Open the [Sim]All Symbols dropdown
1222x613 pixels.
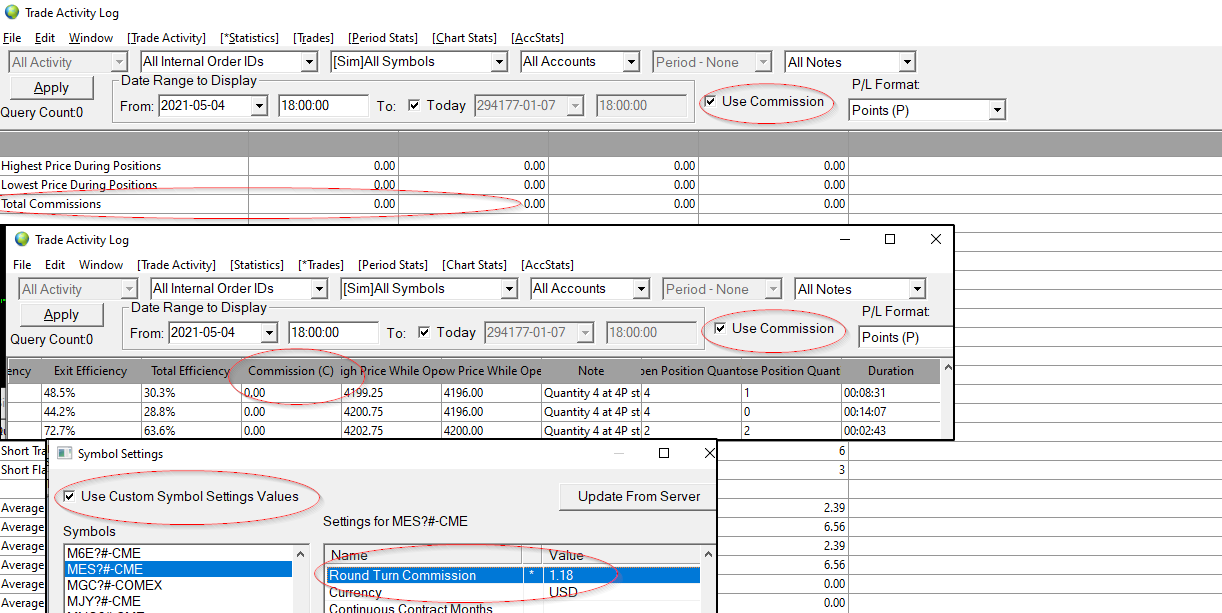pos(499,62)
